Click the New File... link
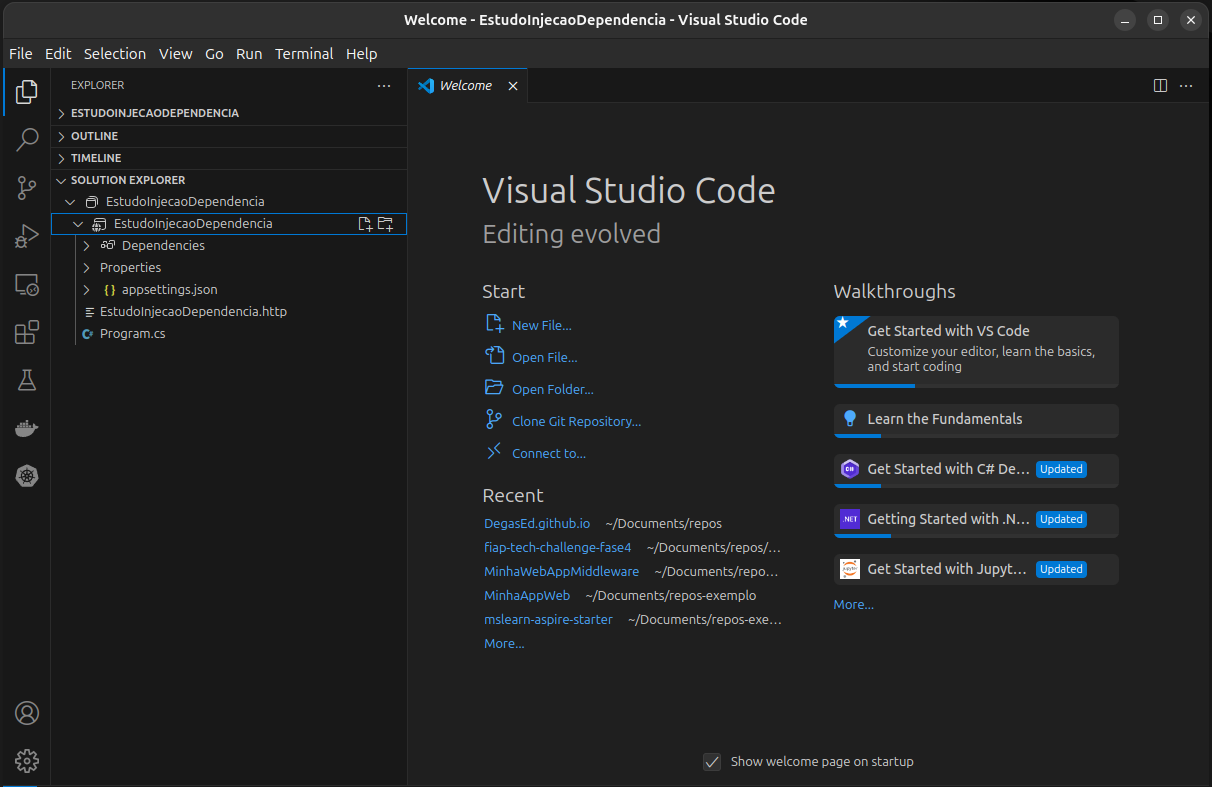Image resolution: width=1212 pixels, height=787 pixels. (x=542, y=325)
